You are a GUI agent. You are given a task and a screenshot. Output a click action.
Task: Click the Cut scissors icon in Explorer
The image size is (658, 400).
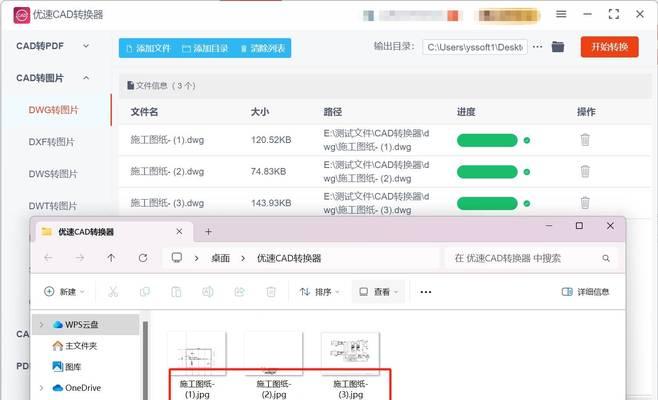(x=113, y=291)
